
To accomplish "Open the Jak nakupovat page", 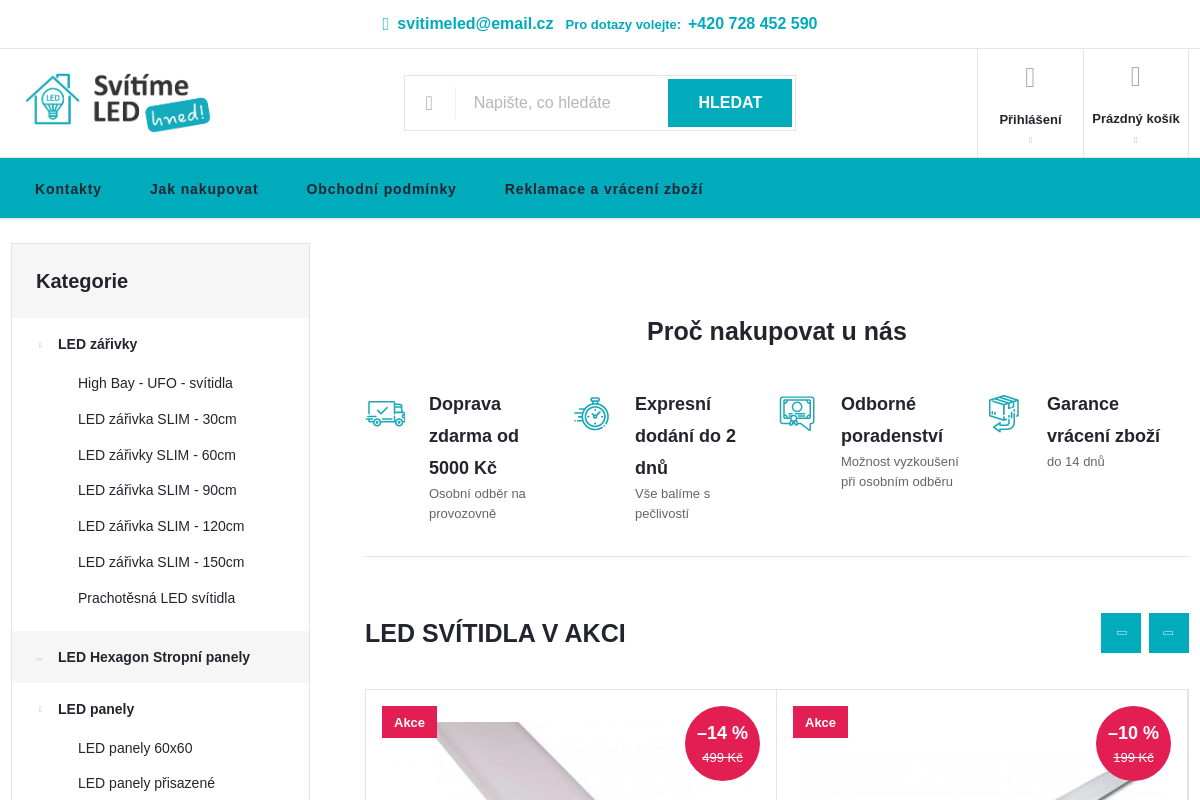I will tap(204, 188).
